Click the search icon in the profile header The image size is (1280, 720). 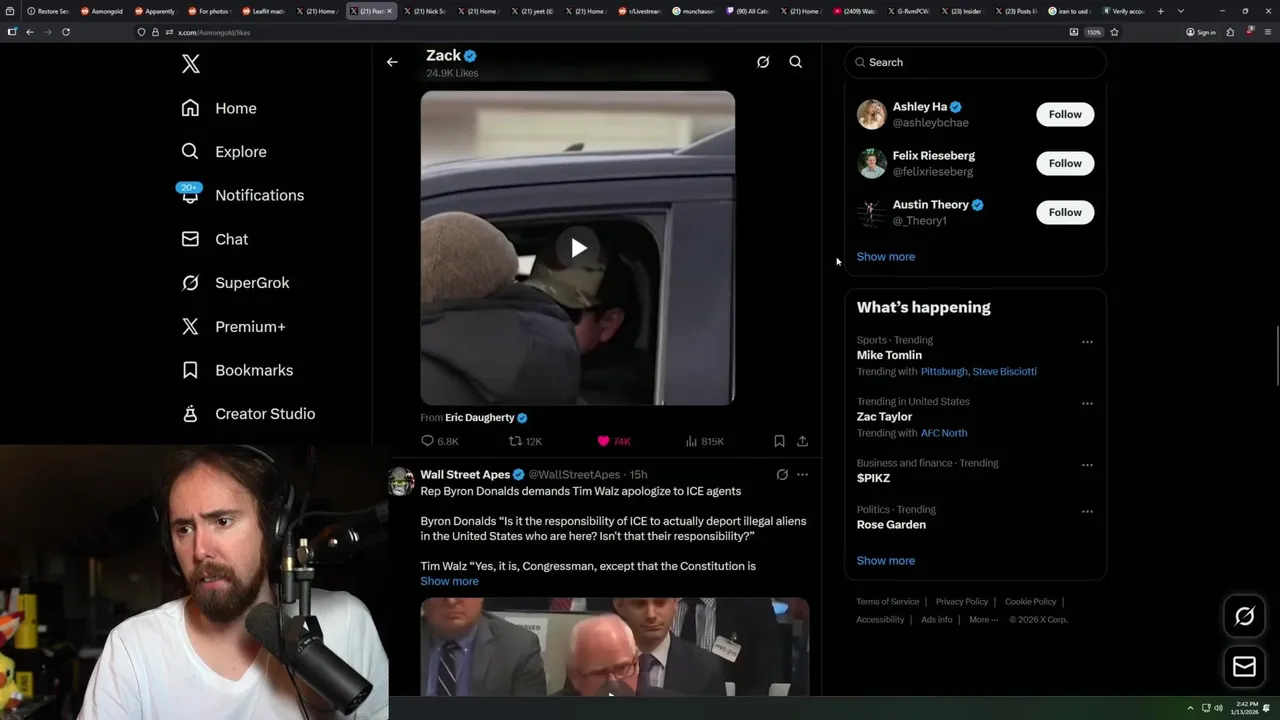(x=796, y=62)
